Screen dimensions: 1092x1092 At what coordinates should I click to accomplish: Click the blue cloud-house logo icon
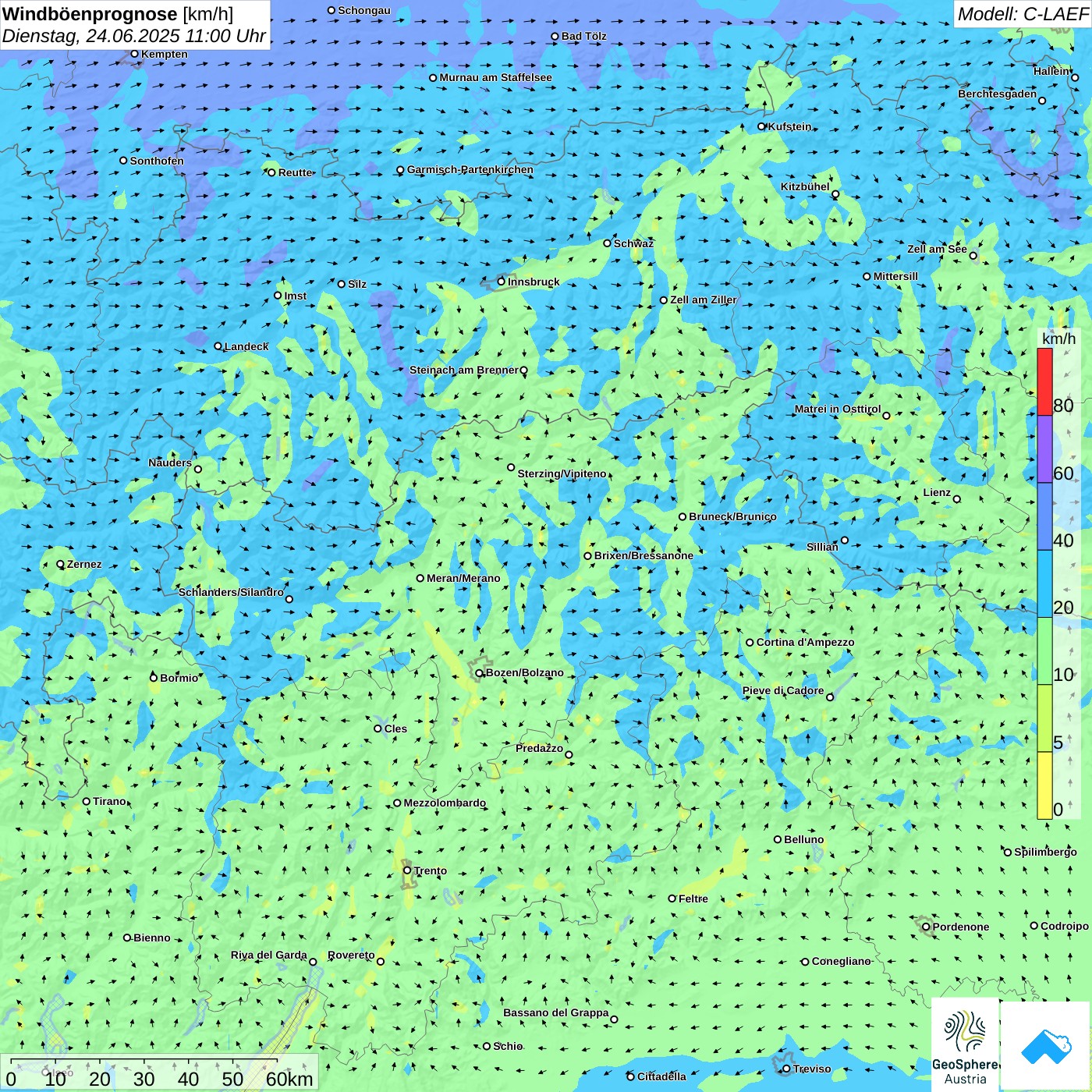(1046, 1046)
